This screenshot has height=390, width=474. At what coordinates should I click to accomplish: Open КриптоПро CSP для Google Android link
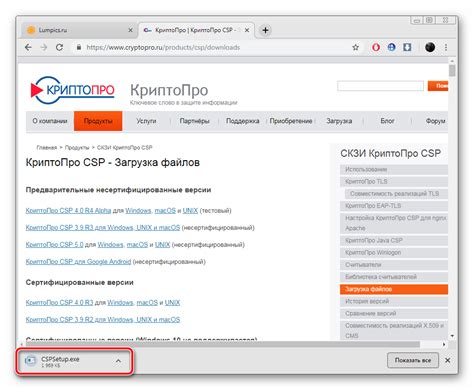pyautogui.click(x=78, y=262)
